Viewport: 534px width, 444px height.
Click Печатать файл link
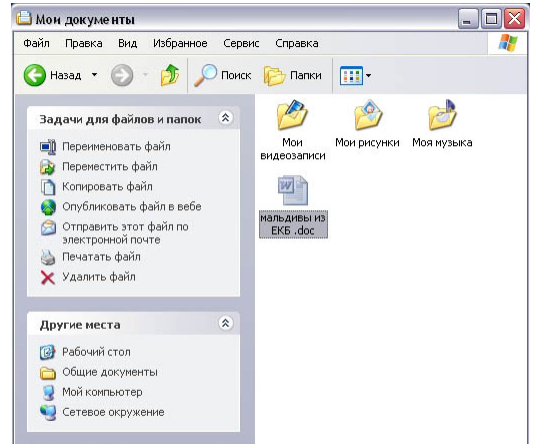click(101, 257)
